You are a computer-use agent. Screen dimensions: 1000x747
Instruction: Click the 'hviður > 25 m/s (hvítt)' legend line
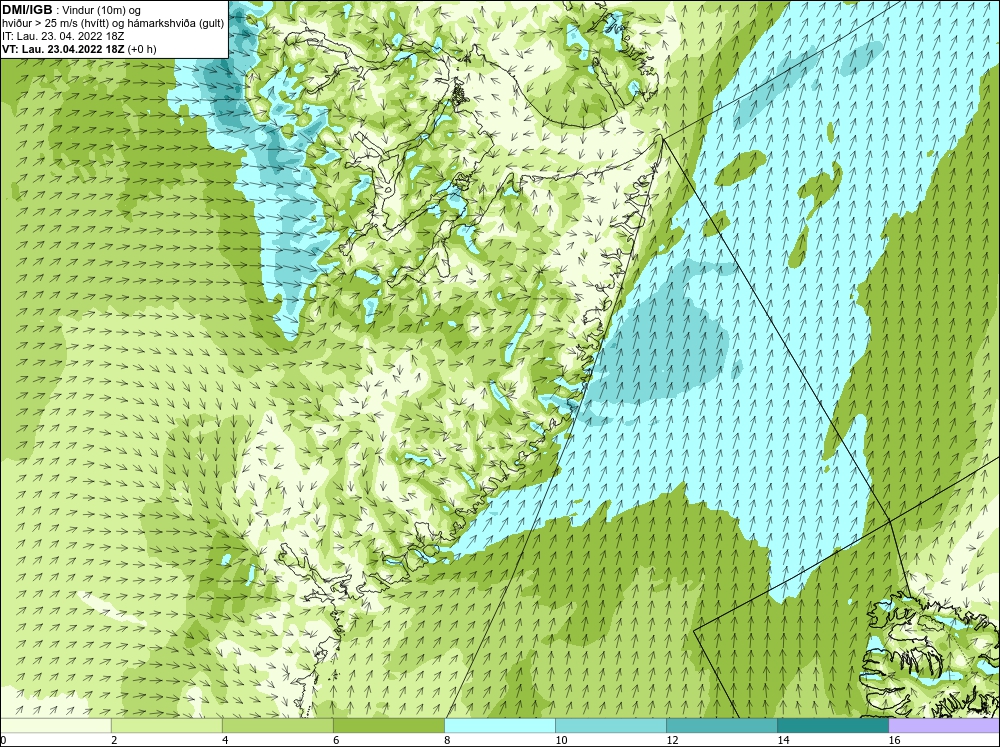(x=112, y=23)
